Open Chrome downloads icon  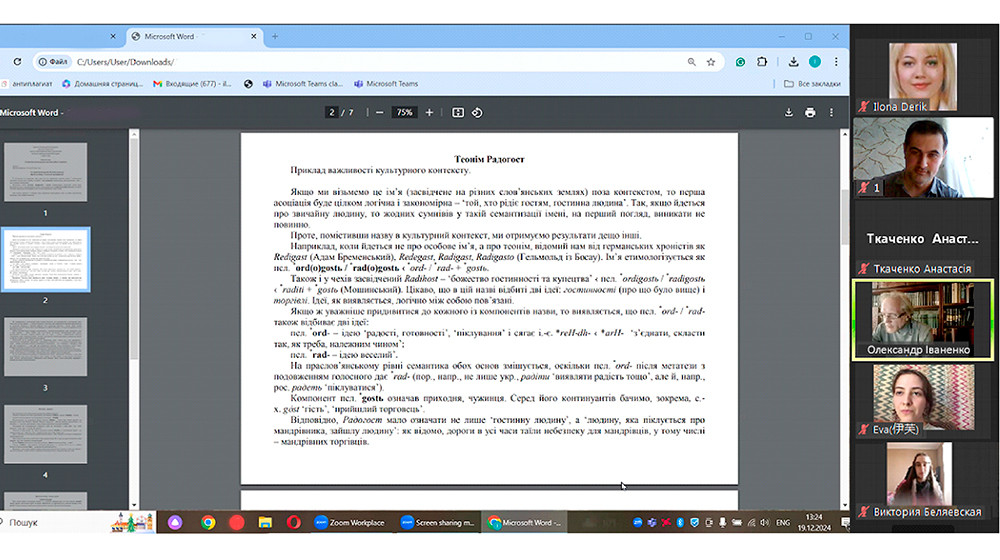(x=793, y=62)
